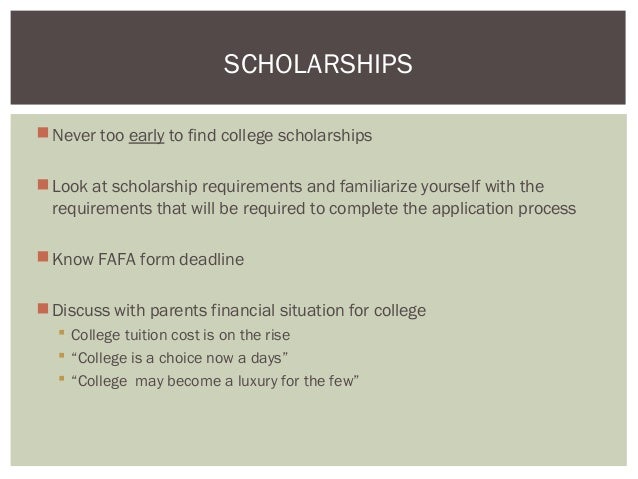Click the SCHOLARSHIPS slide title
Viewport: 638px width, 479px height.
[318, 66]
